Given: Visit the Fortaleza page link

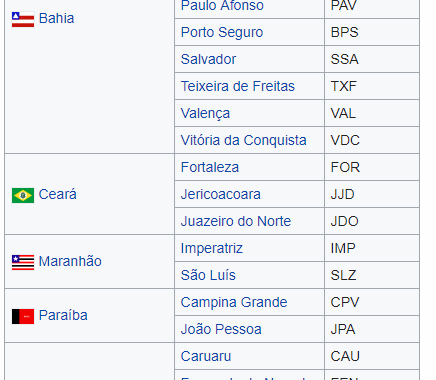Looking at the screenshot, I should (210, 167).
